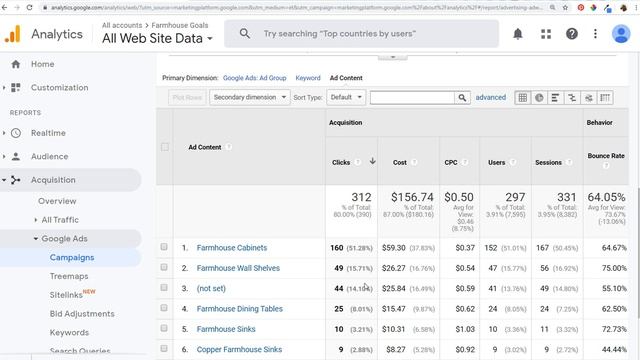640x360 pixels.
Task: Open the Farmhouse Sinks link
Action: pyautogui.click(x=226, y=329)
